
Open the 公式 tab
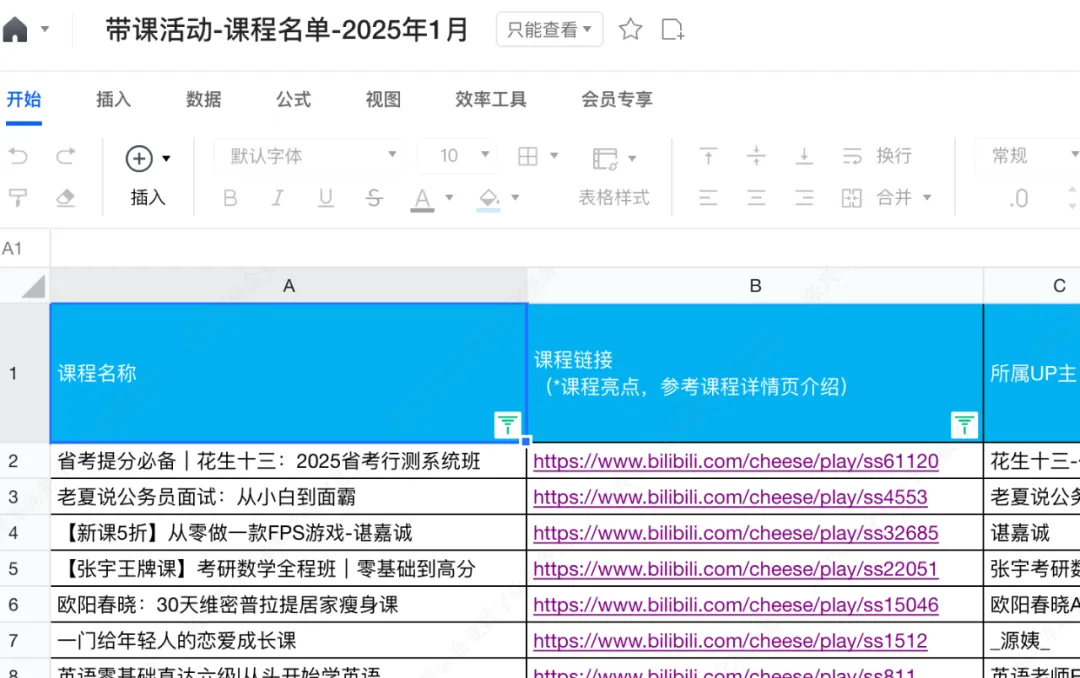293,99
